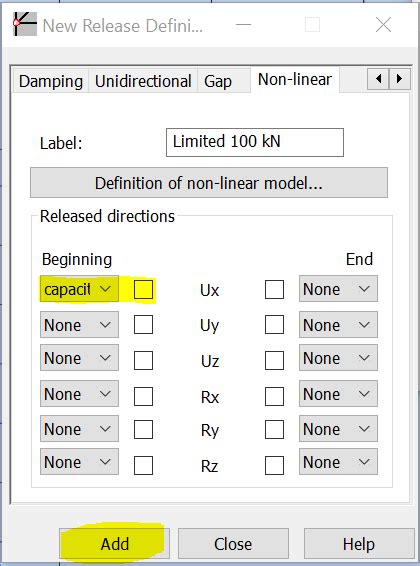Click the release definition window icon
This screenshot has width=420, height=566.
pyautogui.click(x=25, y=24)
